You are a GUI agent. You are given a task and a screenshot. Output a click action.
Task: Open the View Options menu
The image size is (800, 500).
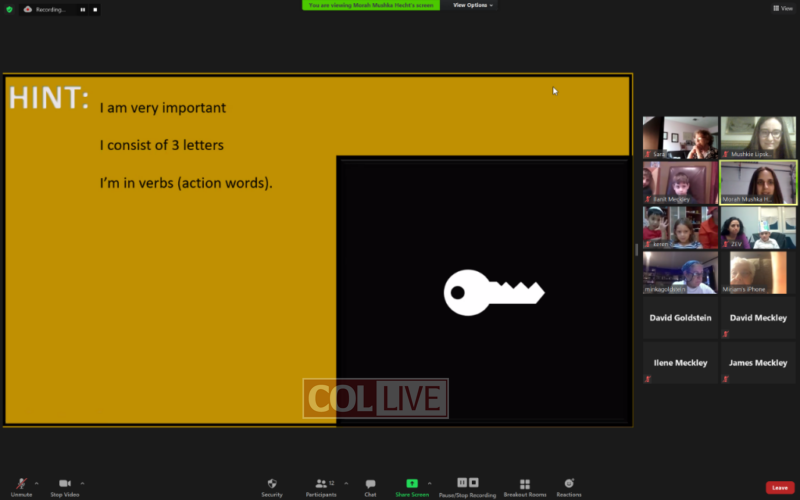point(472,5)
